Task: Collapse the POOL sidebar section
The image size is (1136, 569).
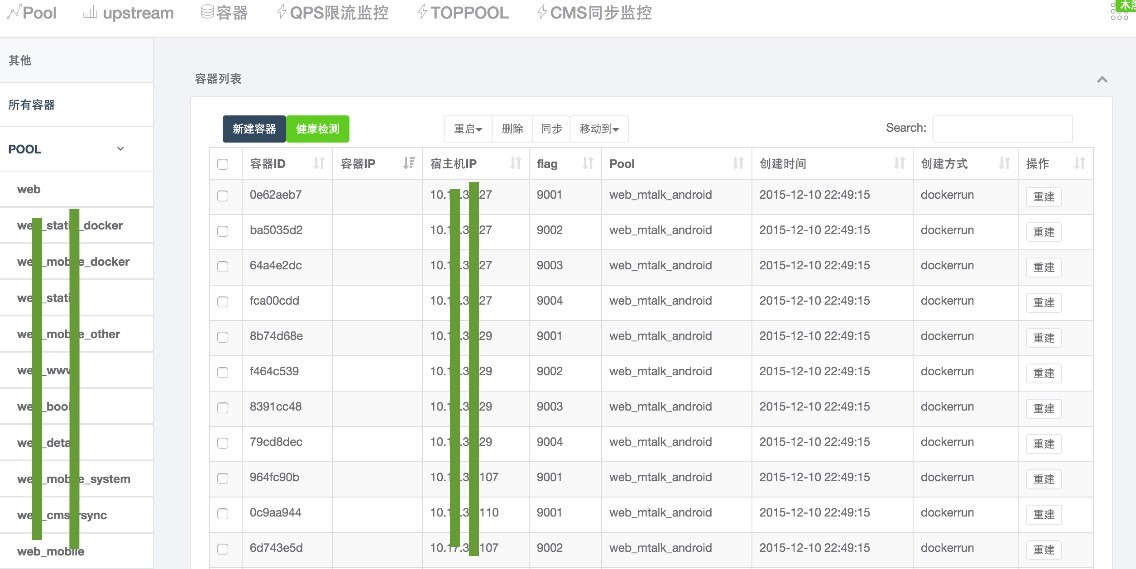Action: coord(121,149)
